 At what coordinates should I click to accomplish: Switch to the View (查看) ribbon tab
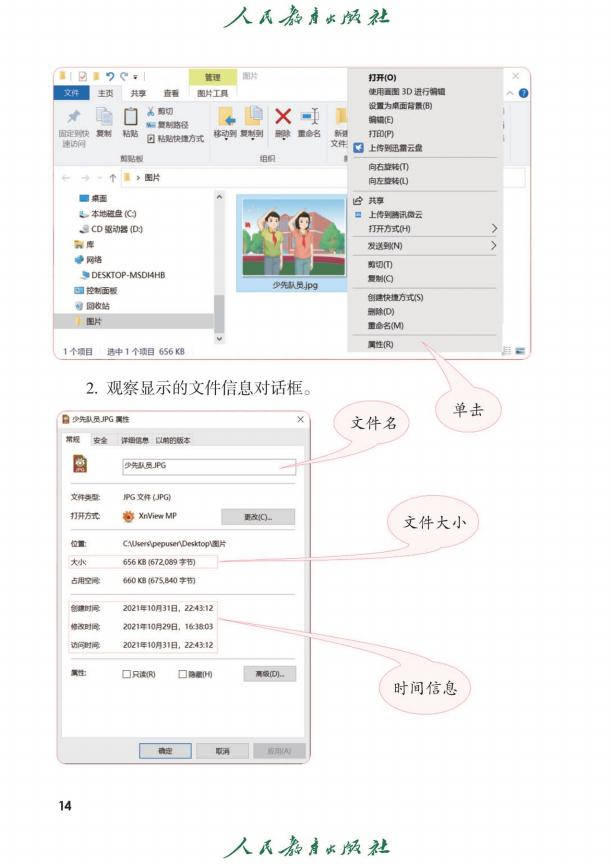[x=171, y=93]
